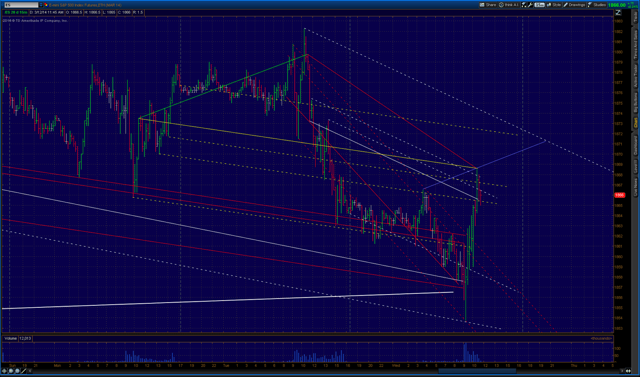Click the ES 20 d 15m chart label
Viewport: 640px width, 377px height.
(16, 13)
